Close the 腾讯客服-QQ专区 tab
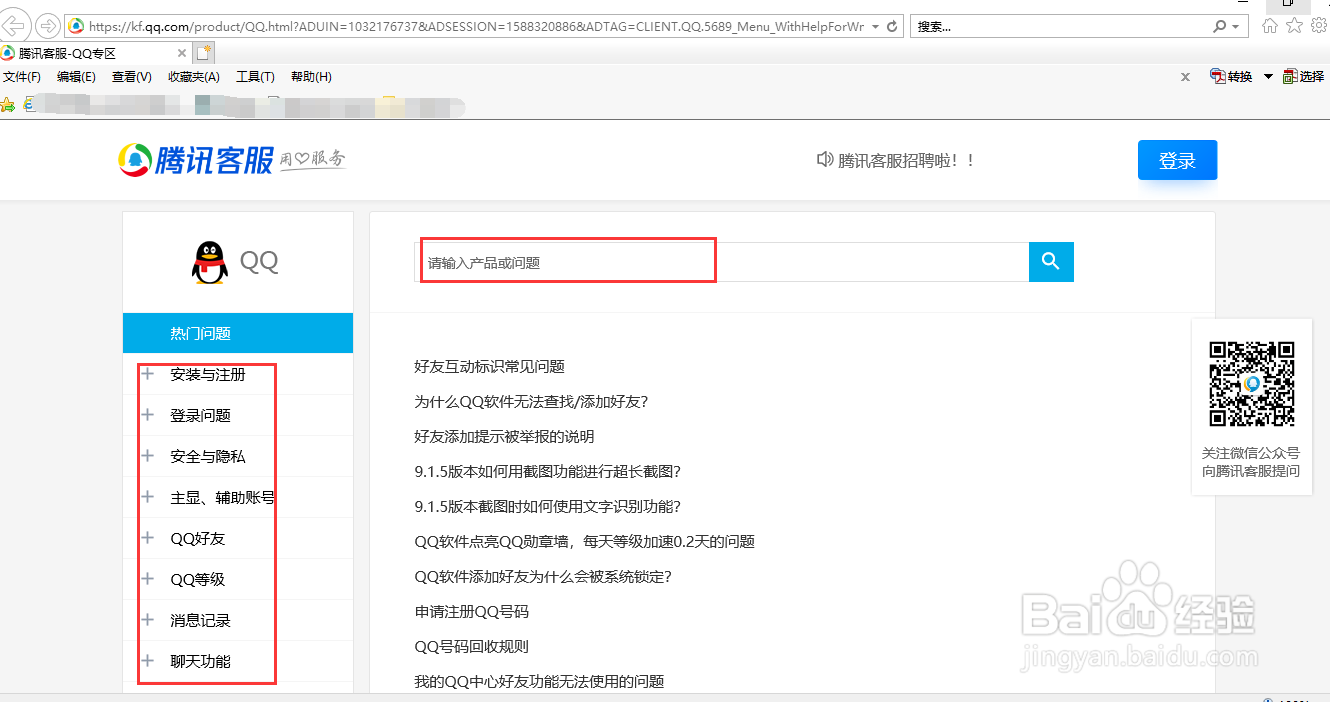This screenshot has width=1330, height=702. pyautogui.click(x=182, y=54)
